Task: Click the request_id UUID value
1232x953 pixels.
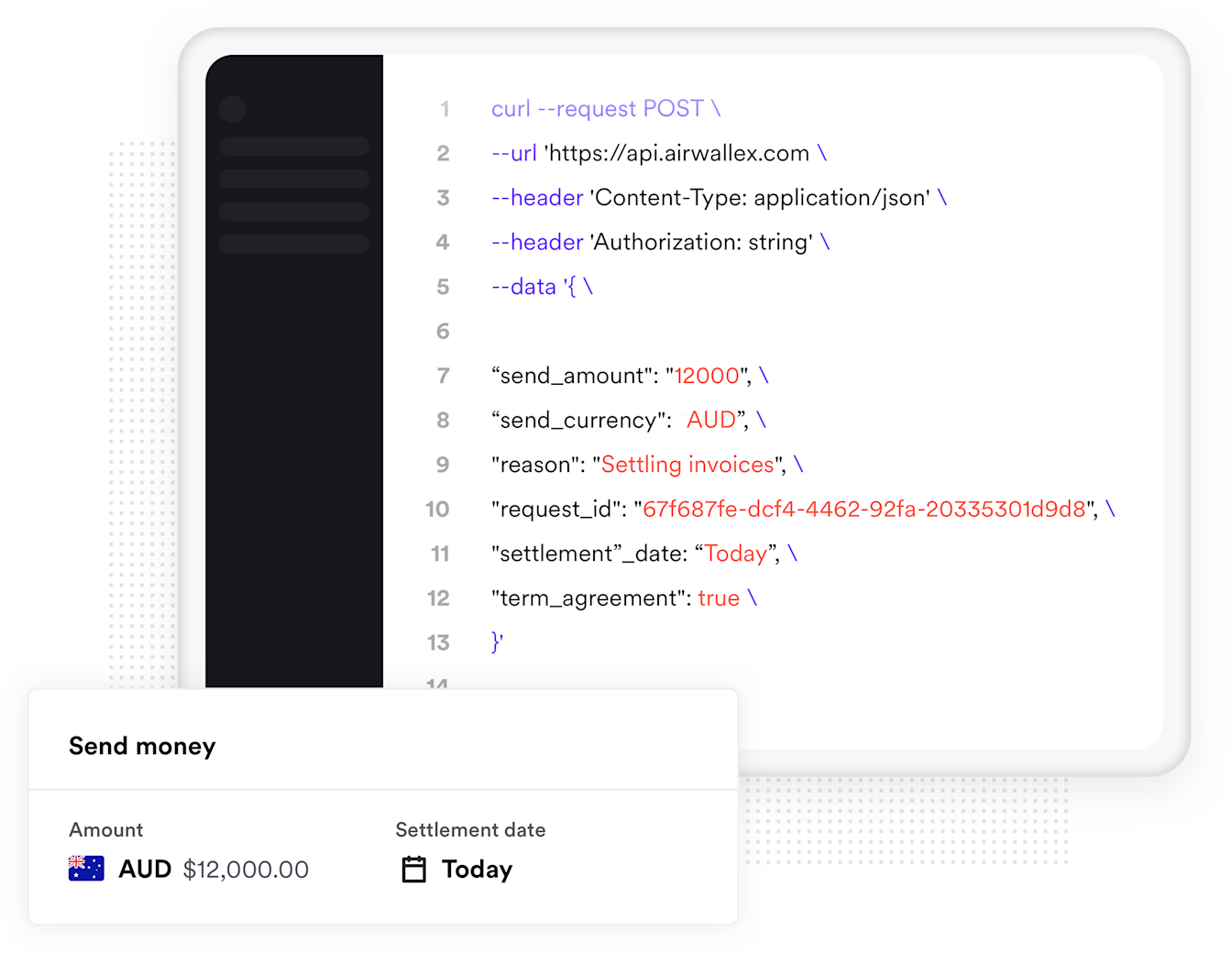Action: click(864, 509)
